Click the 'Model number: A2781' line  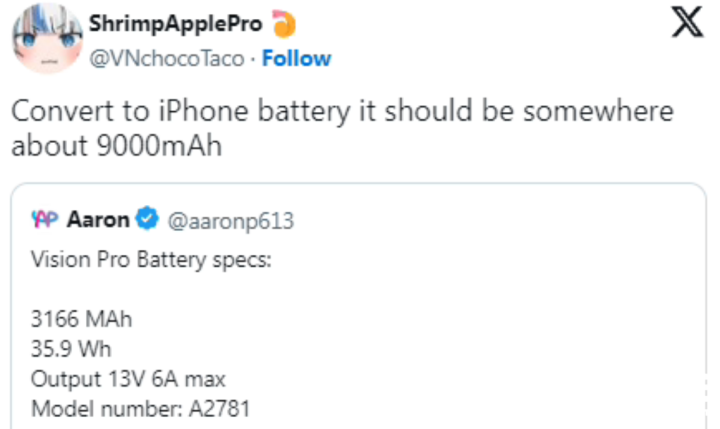[x=137, y=408]
